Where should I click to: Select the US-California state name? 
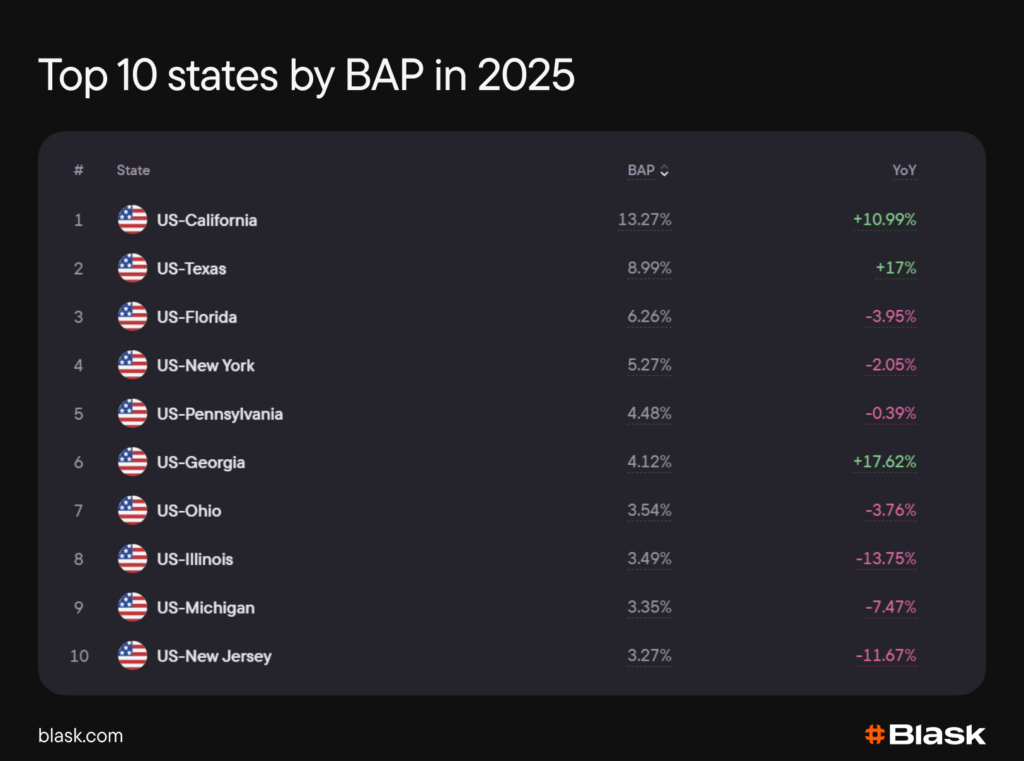pyautogui.click(x=207, y=220)
